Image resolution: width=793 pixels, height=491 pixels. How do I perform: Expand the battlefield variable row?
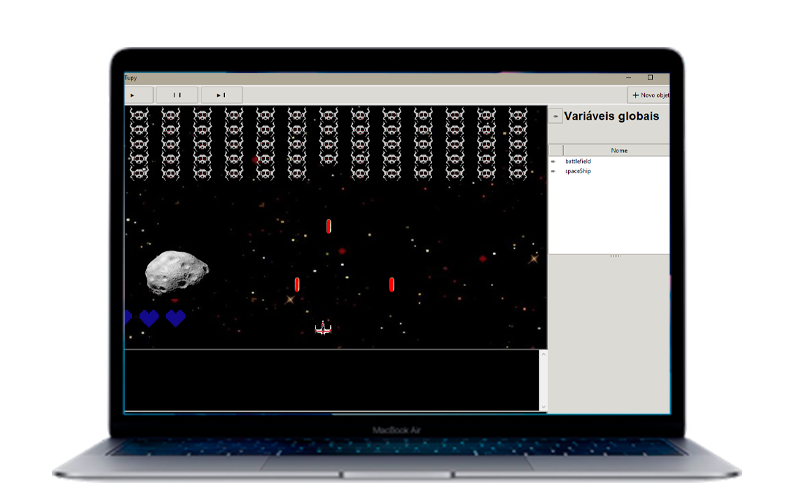(553, 161)
